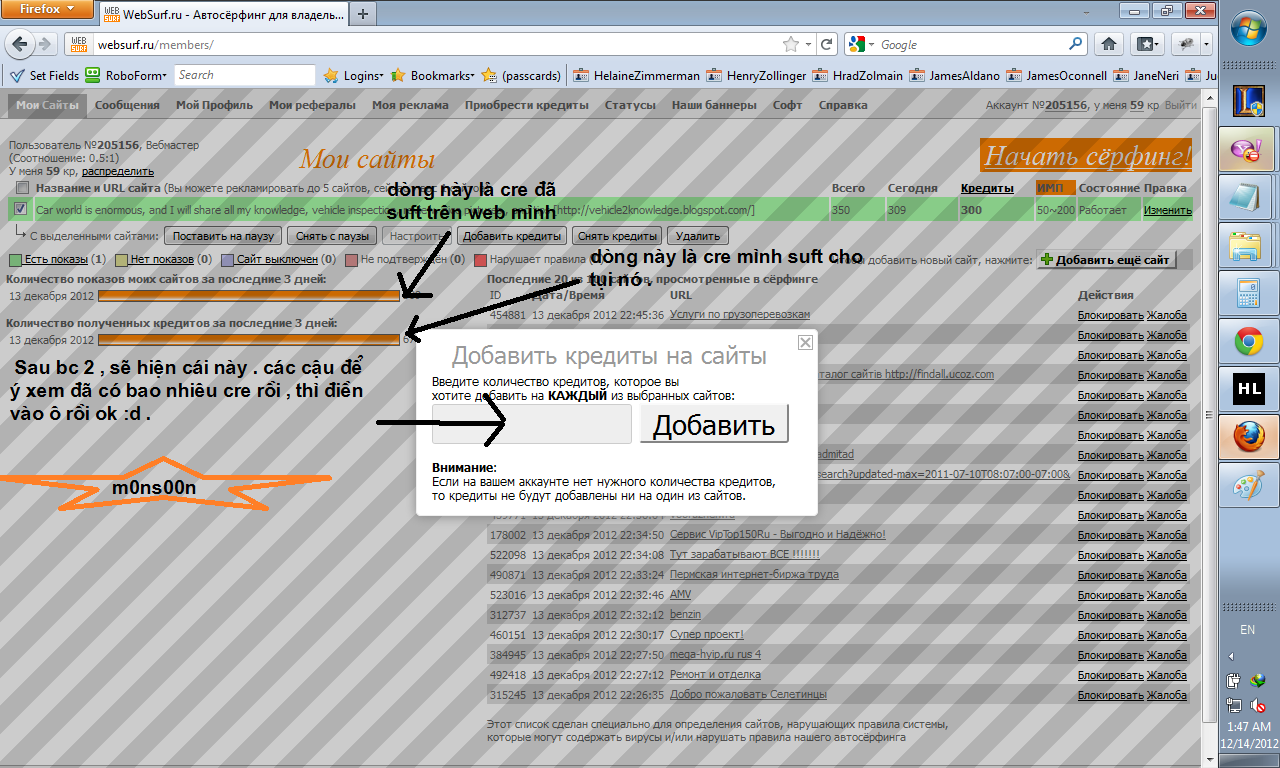Open the Notepad taskbar icon
Image resolution: width=1280 pixels, height=768 pixels.
(x=1247, y=198)
